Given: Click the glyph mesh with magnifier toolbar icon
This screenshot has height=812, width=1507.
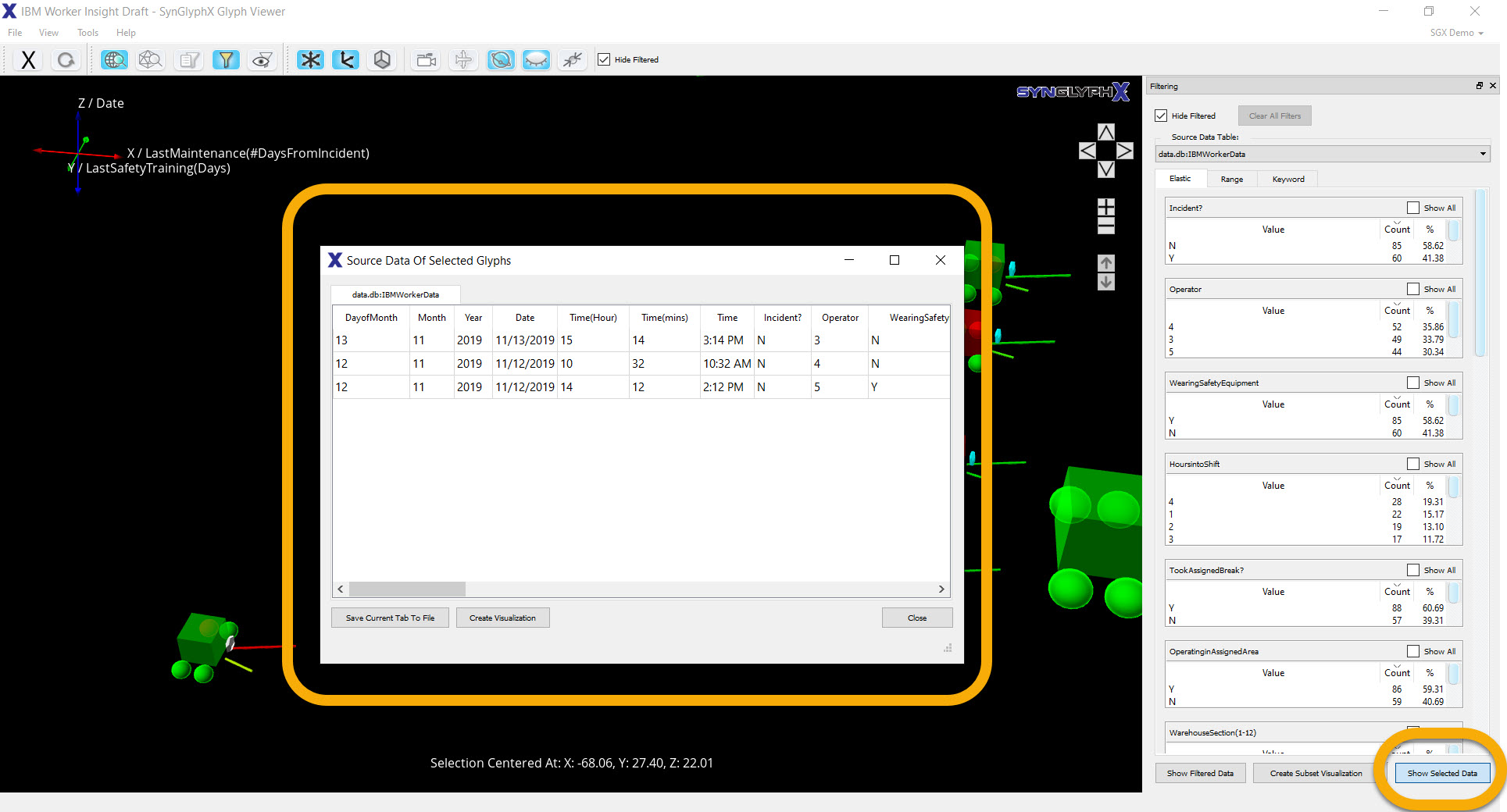Looking at the screenshot, I should 150,60.
